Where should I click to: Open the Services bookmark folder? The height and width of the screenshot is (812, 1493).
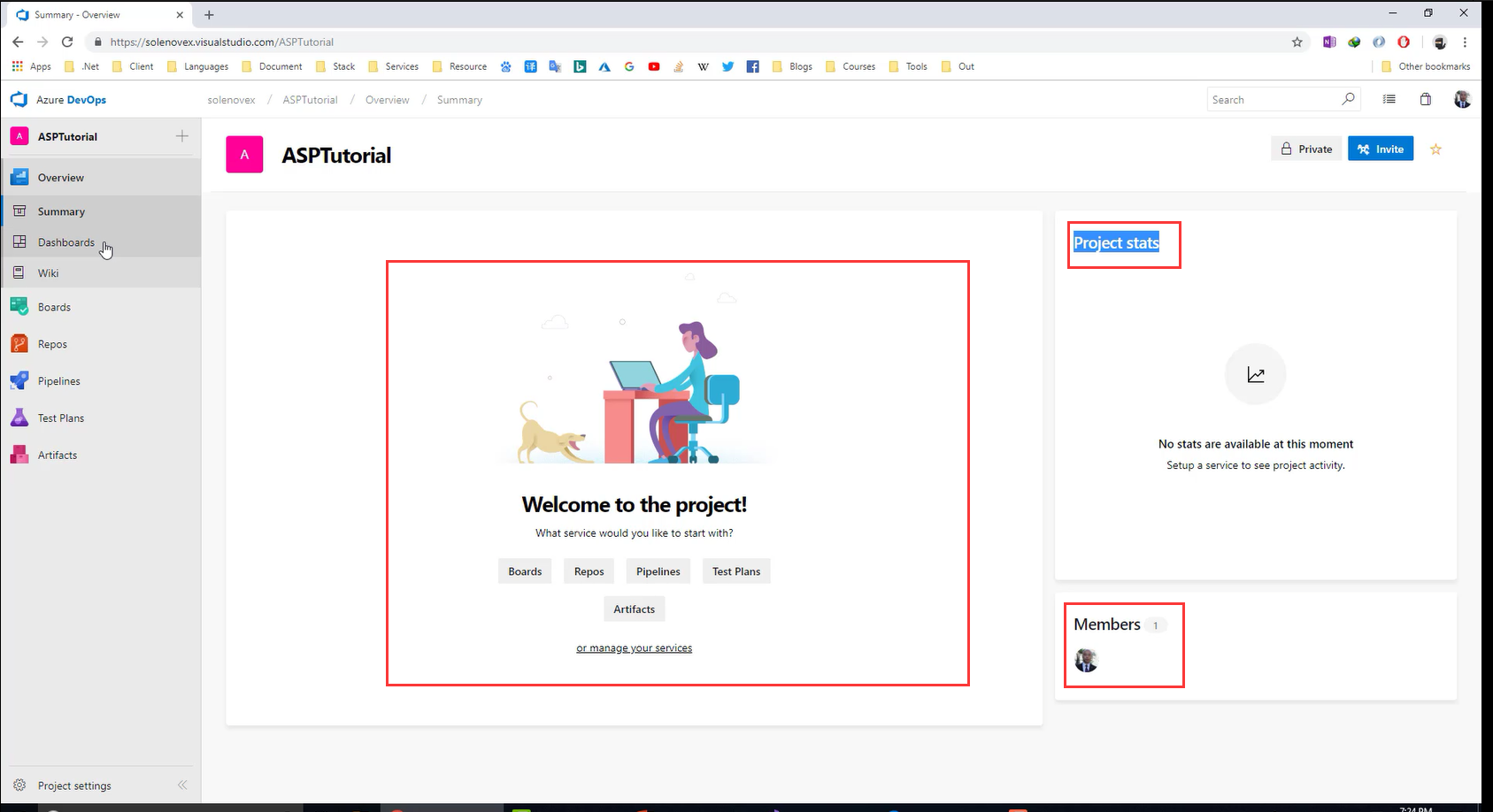pos(393,66)
